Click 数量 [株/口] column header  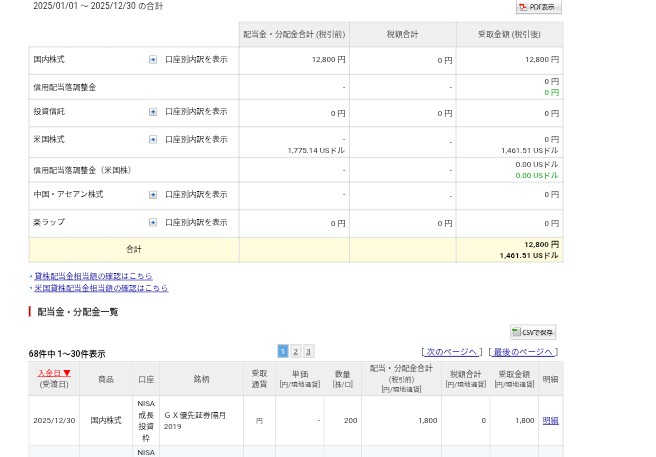coord(343,379)
